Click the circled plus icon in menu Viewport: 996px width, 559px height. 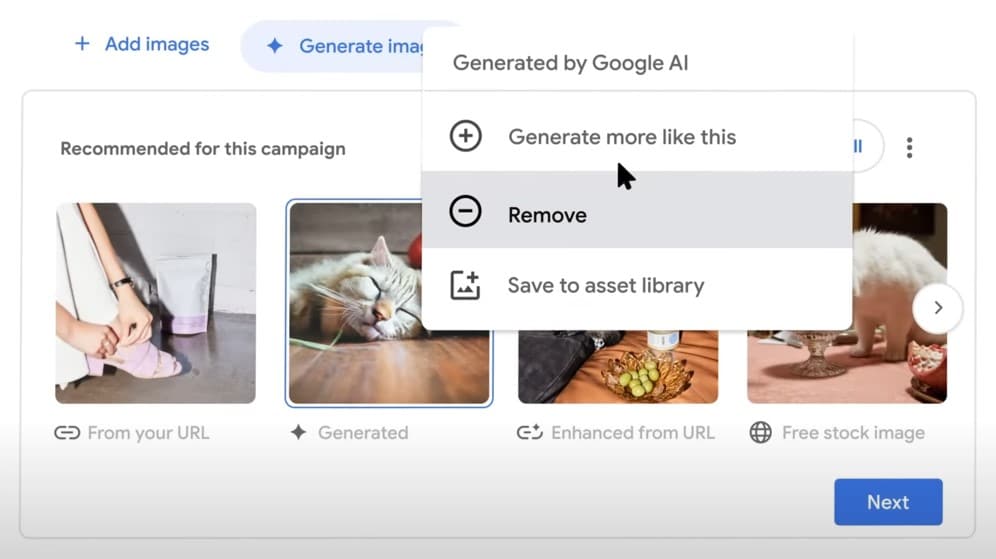(x=465, y=136)
